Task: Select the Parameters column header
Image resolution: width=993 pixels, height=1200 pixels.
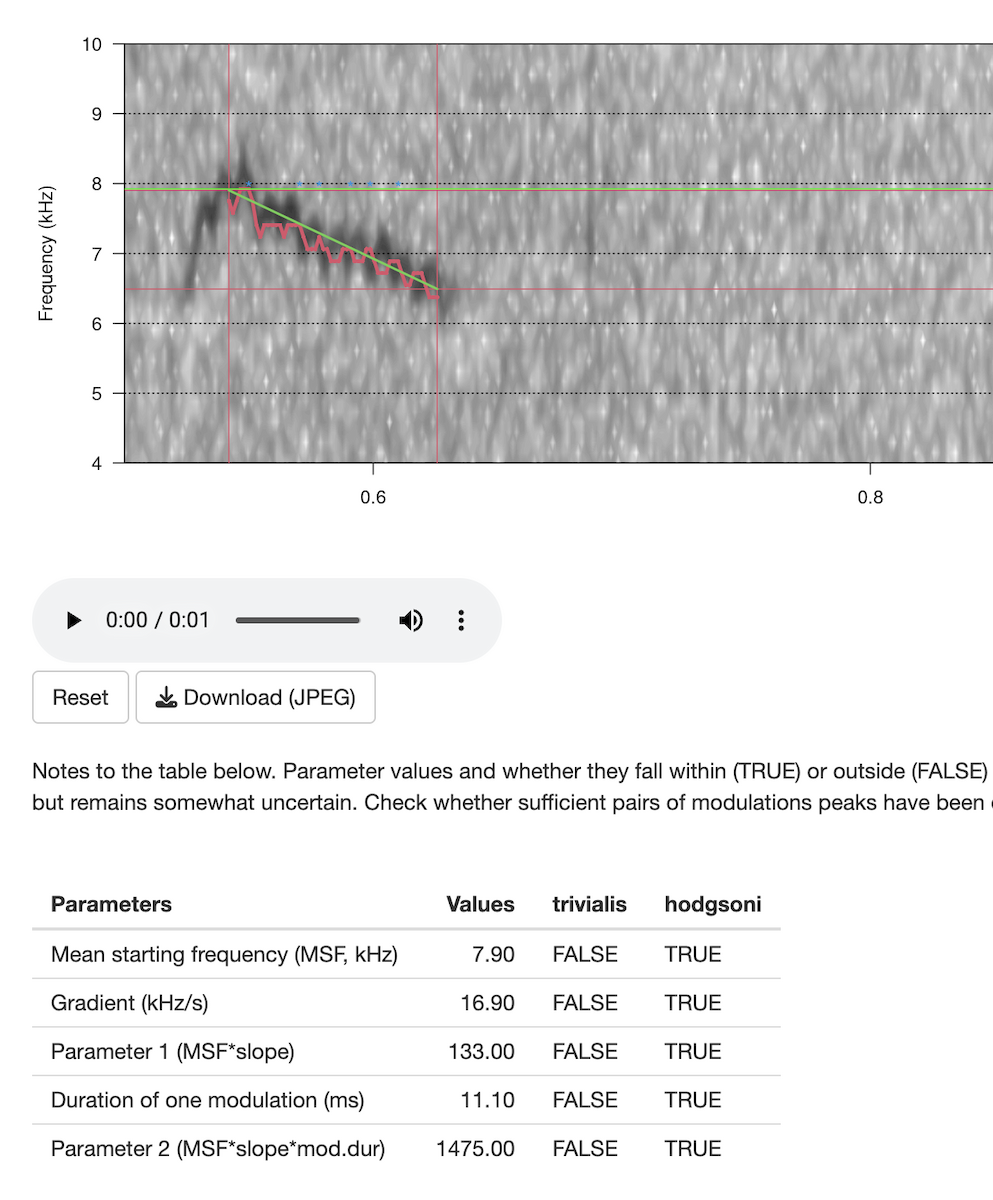Action: [111, 905]
